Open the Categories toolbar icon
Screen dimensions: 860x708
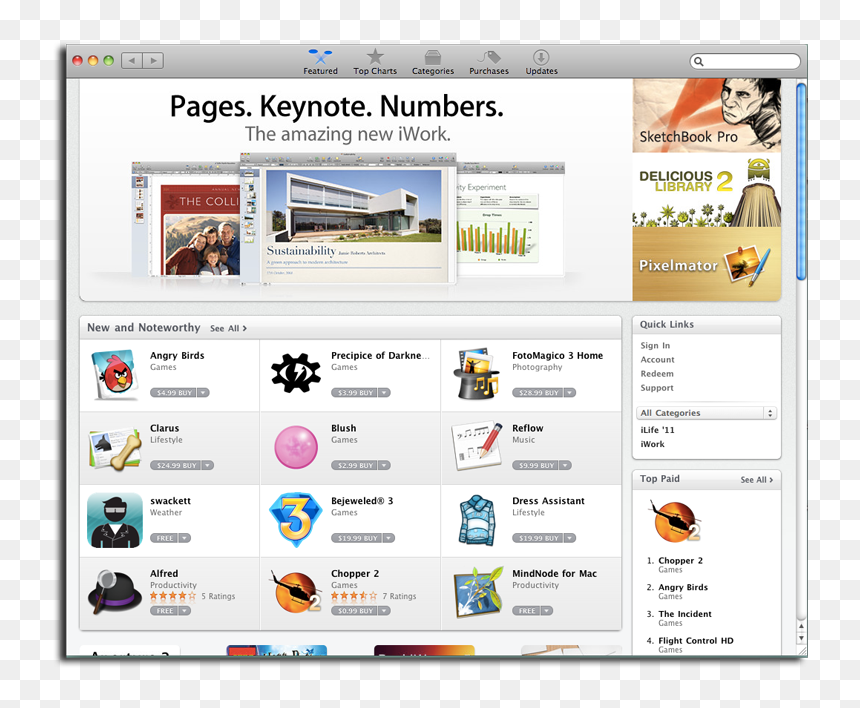tap(433, 57)
